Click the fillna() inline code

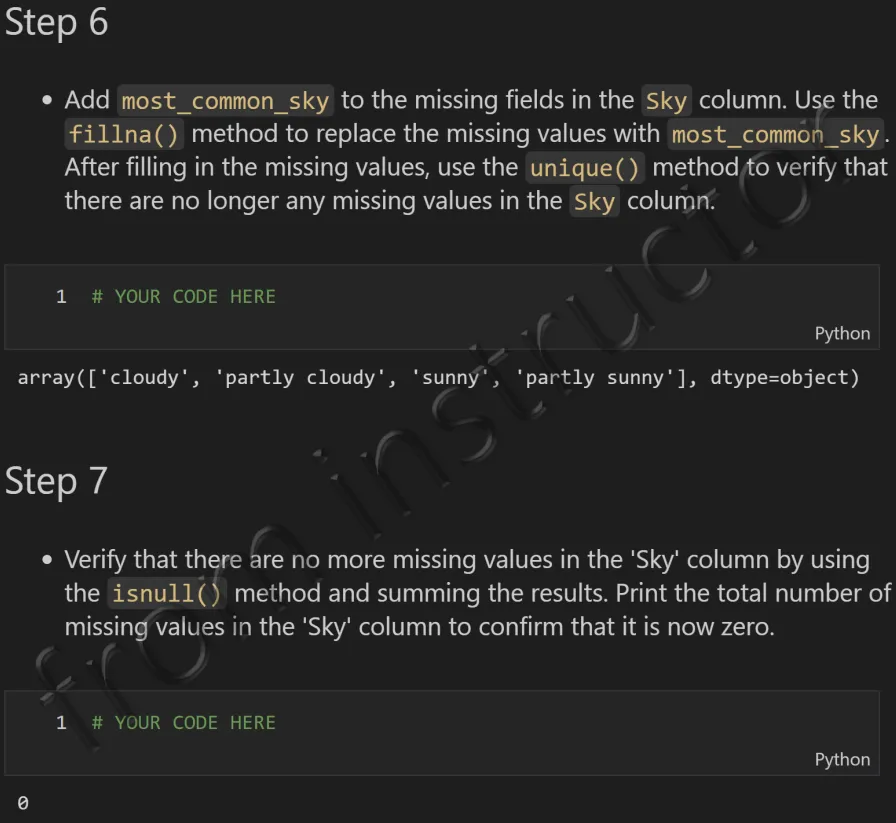(123, 134)
